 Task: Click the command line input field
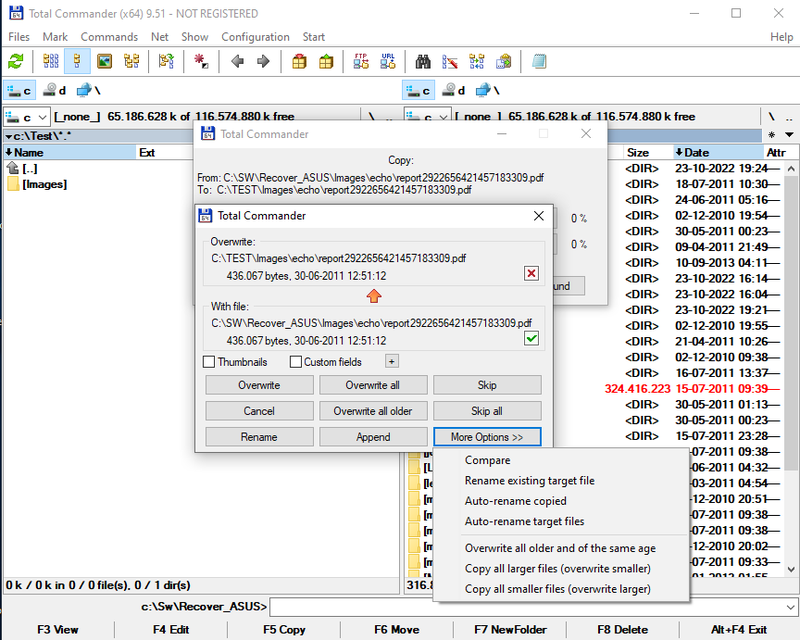(527, 607)
